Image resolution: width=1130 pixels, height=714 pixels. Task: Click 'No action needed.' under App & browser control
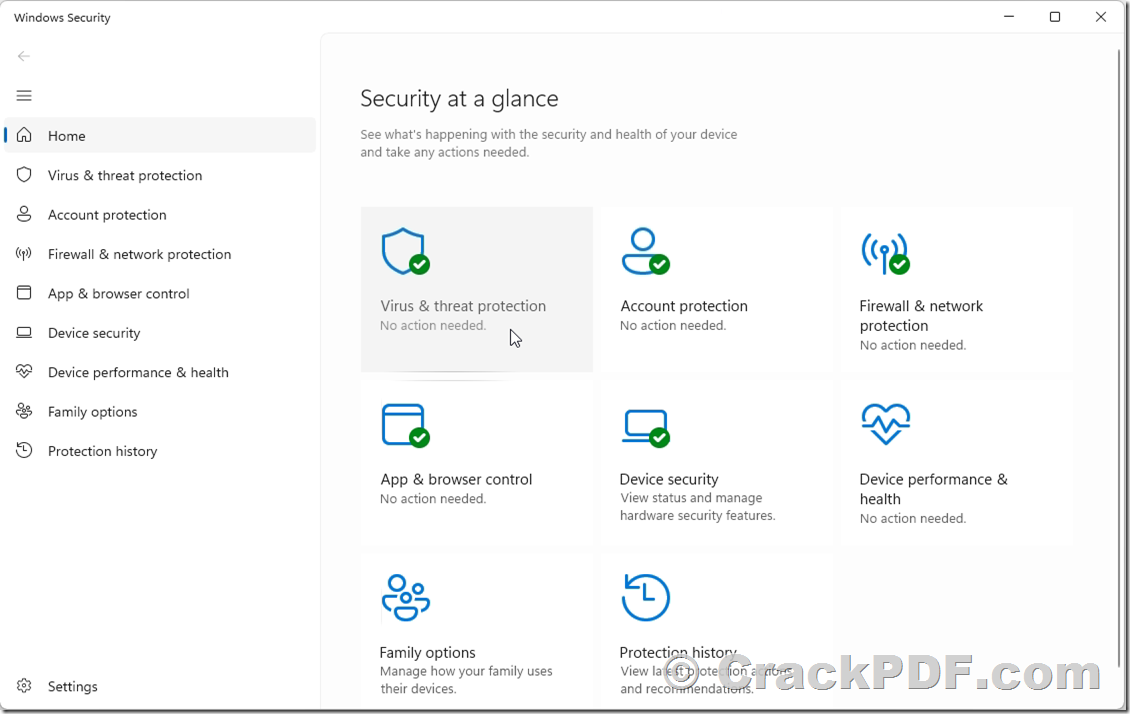432,499
